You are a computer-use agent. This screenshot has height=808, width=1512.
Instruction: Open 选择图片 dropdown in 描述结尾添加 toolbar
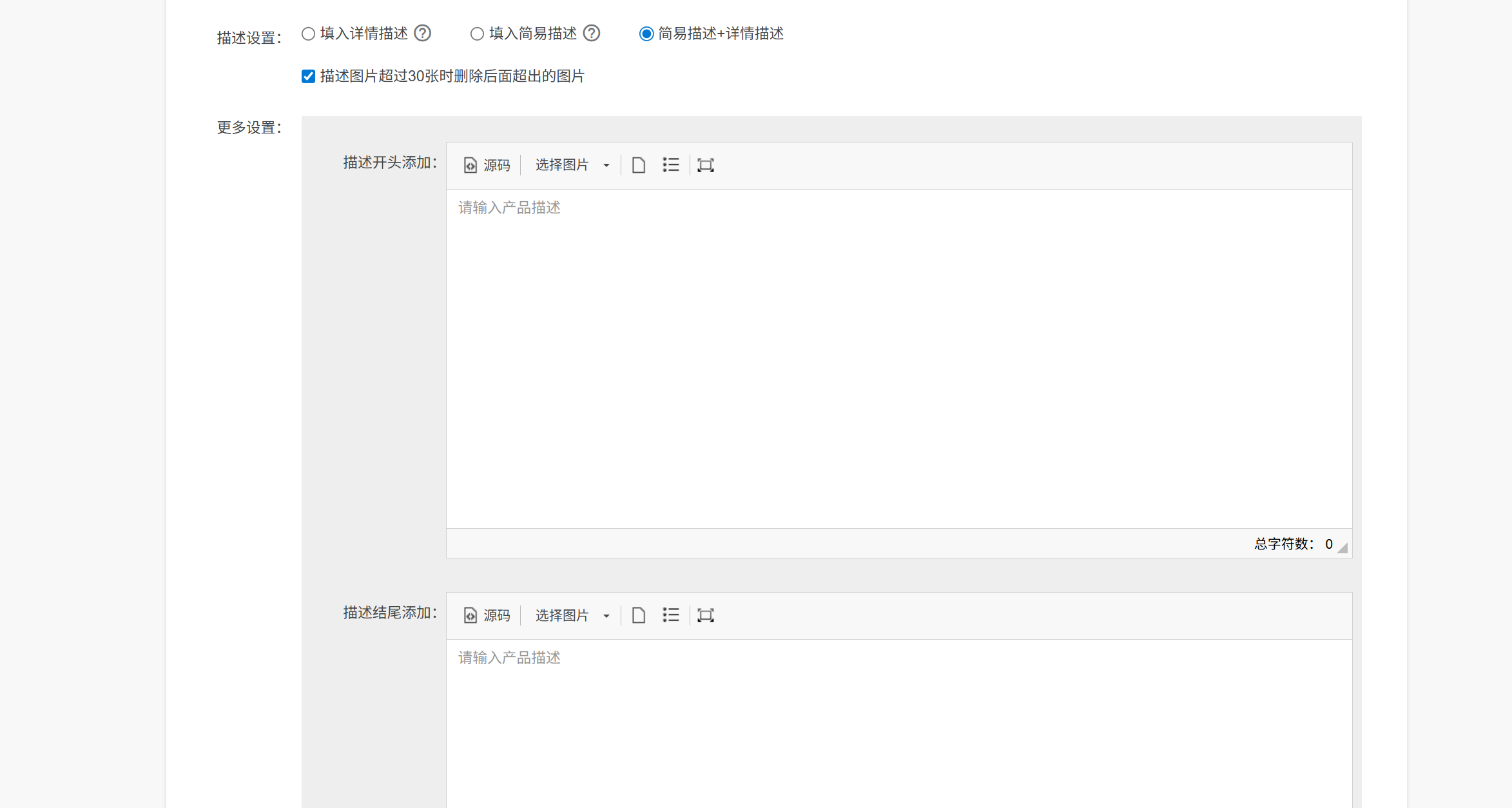[x=572, y=615]
